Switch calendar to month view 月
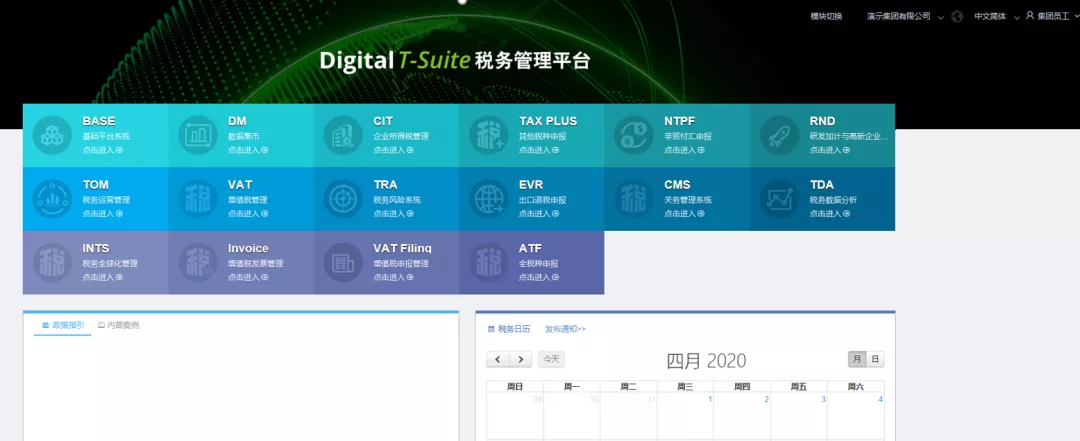Viewport: 1080px width, 441px height. pos(857,359)
